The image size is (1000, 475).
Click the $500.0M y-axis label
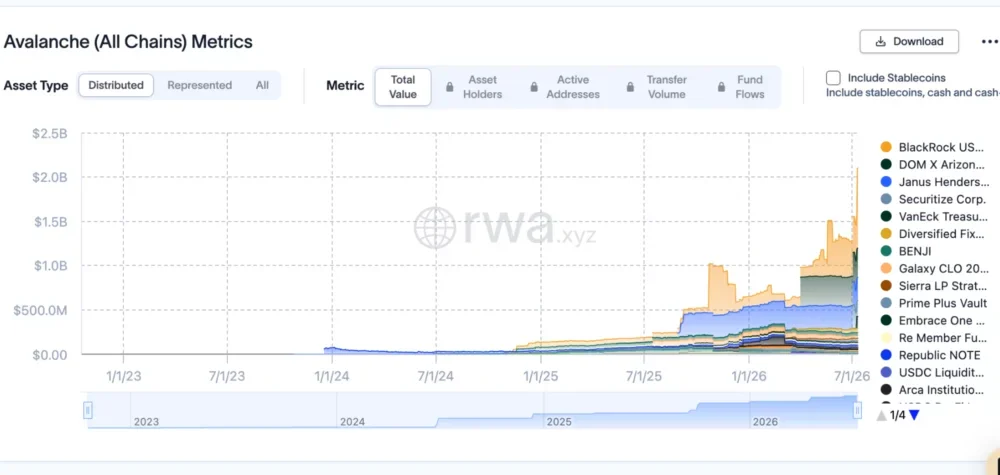pos(40,311)
